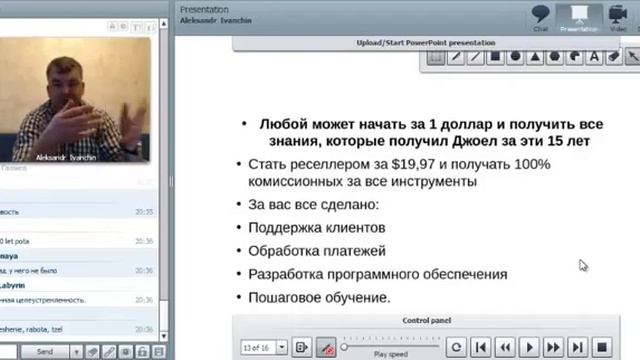Switch to the Video view
The image size is (640, 360).
coord(618,18)
